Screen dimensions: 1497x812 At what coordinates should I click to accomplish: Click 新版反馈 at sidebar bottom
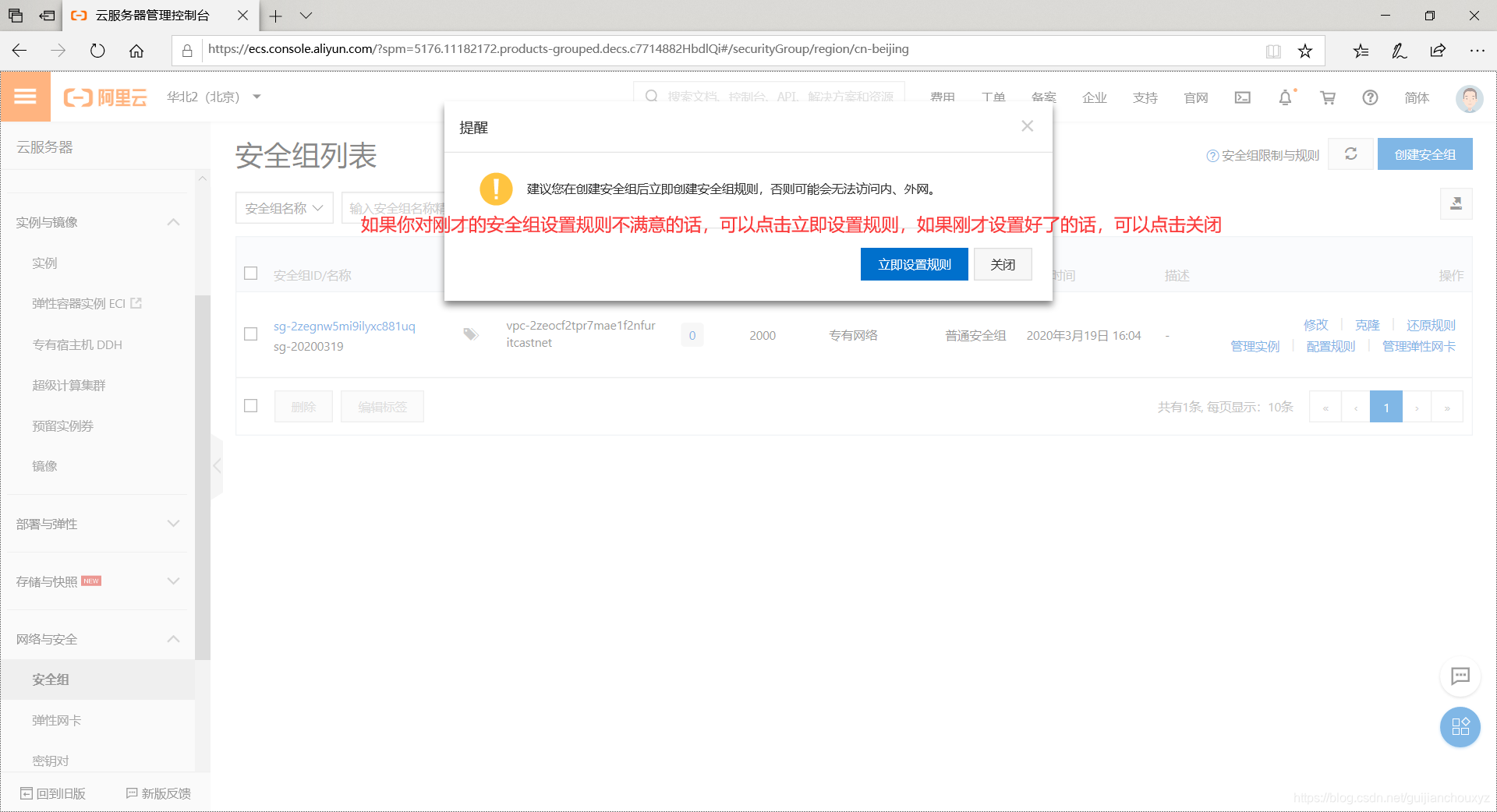coord(158,793)
